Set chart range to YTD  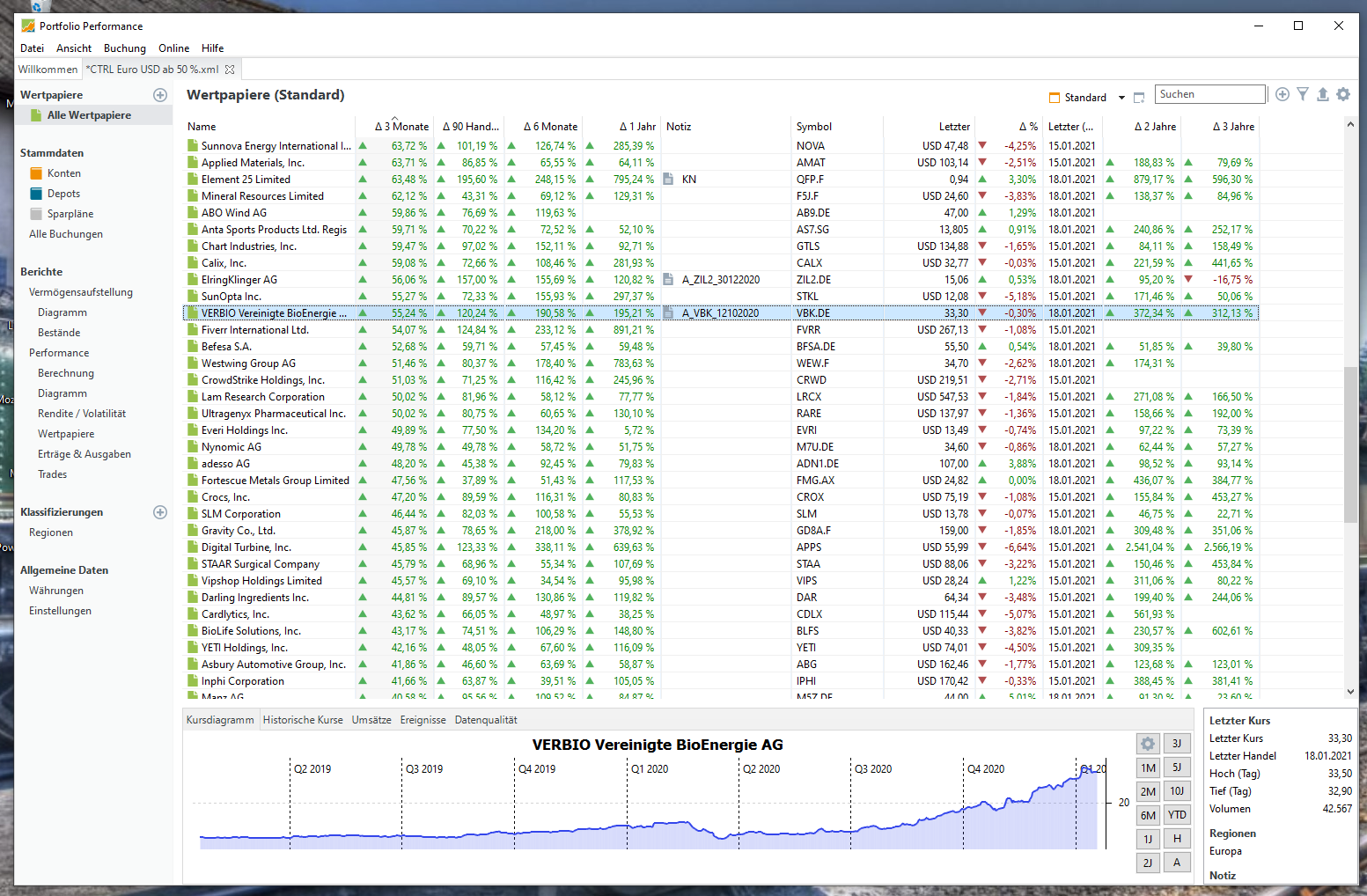(x=1177, y=815)
